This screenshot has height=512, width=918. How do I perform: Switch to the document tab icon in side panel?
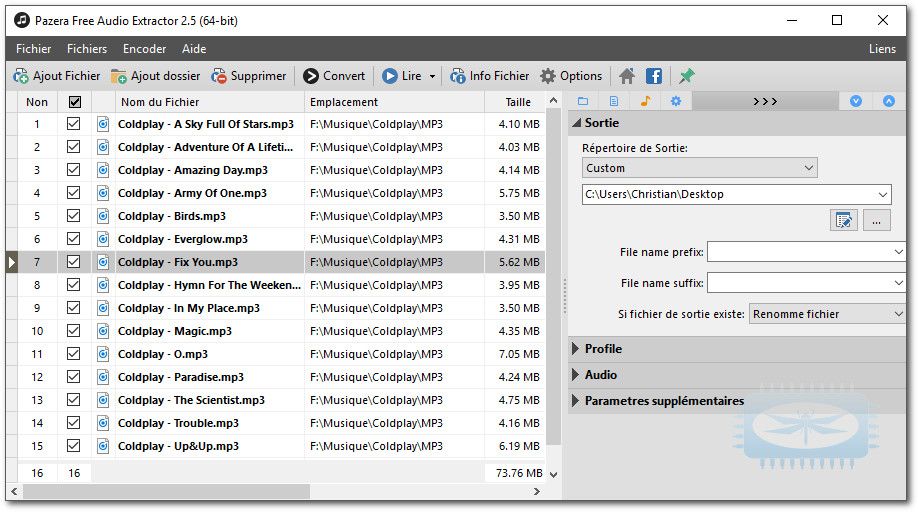[x=614, y=101]
